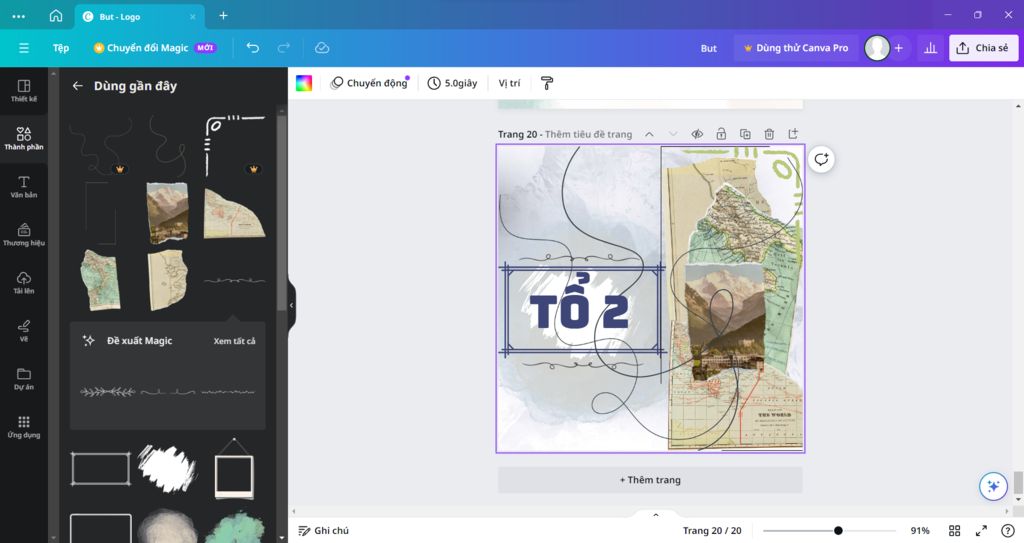Open the Vị trí position options
The width and height of the screenshot is (1024, 543).
509,83
